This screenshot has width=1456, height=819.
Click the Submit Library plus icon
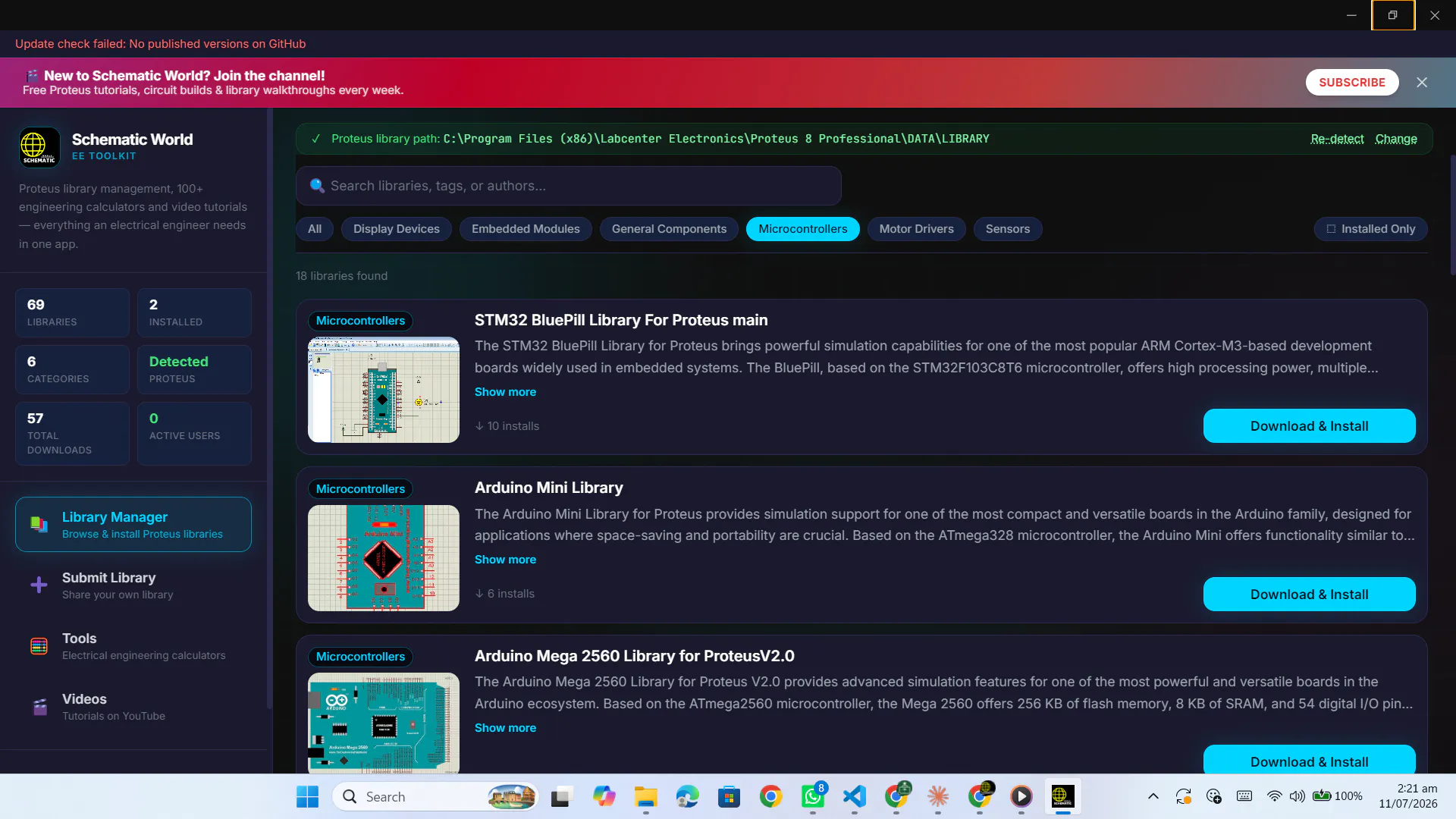[x=39, y=585]
